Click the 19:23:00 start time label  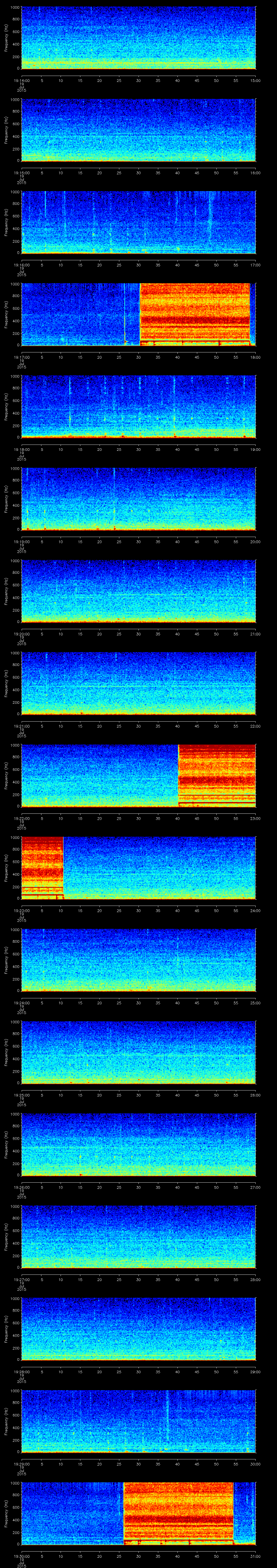[21, 910]
